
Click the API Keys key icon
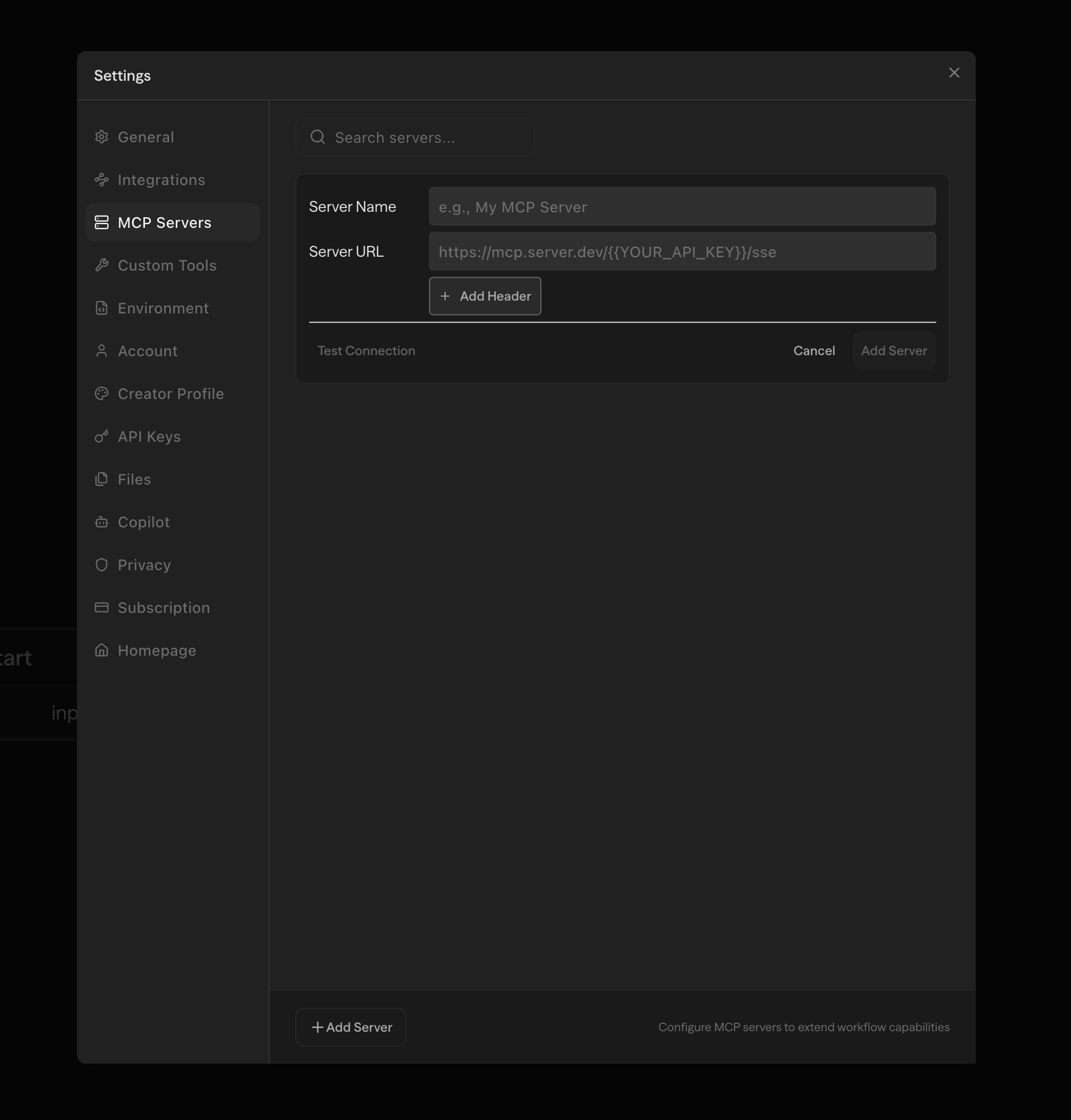[102, 436]
